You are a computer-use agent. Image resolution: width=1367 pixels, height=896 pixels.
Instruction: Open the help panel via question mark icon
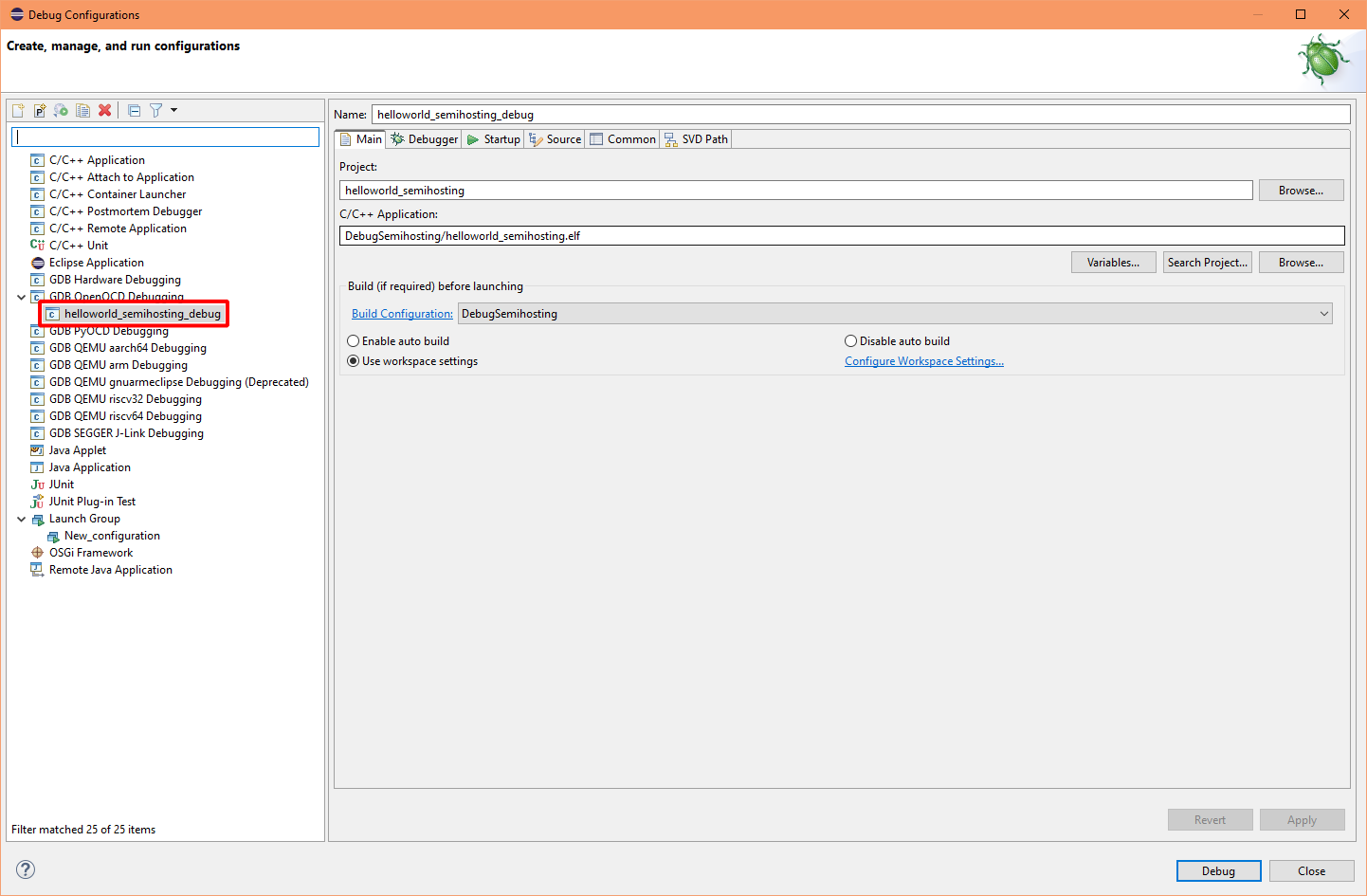click(x=25, y=869)
